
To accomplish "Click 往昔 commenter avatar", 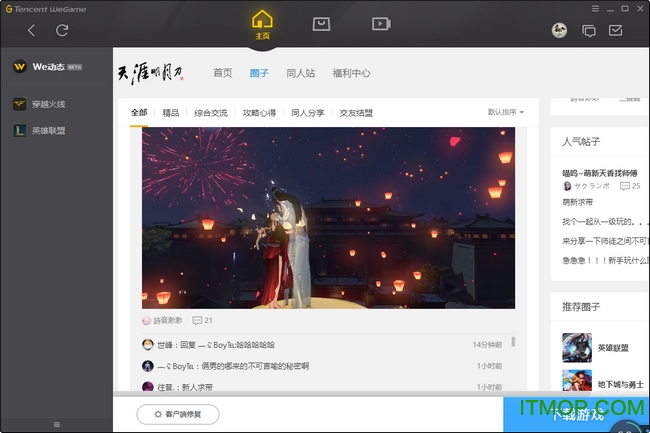I will [148, 387].
